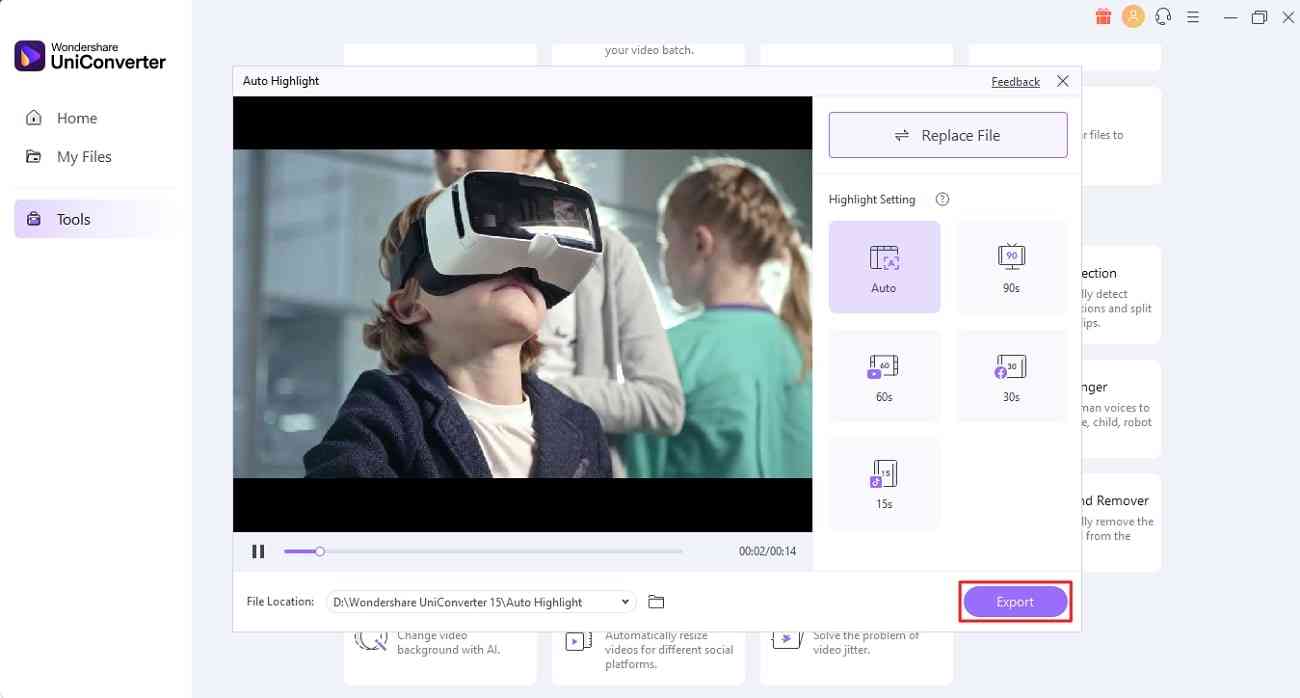Click the Tools toolbox icon

pos(34,219)
